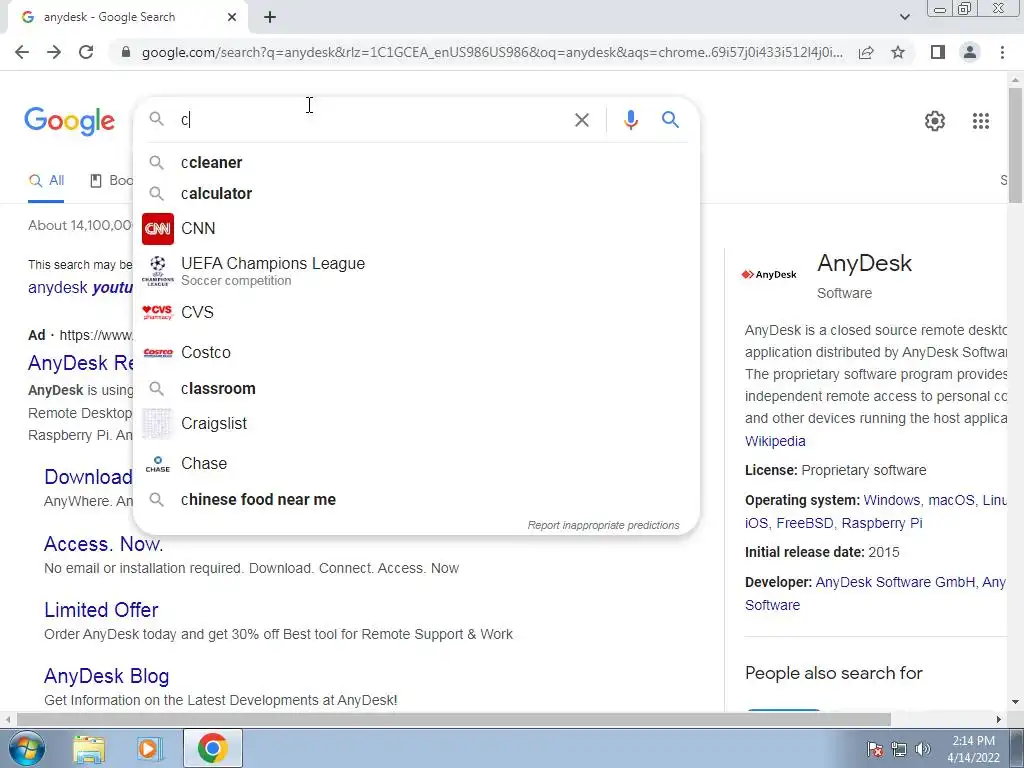Open the AnyDesk Blog link
This screenshot has height=768, width=1024.
click(x=106, y=676)
